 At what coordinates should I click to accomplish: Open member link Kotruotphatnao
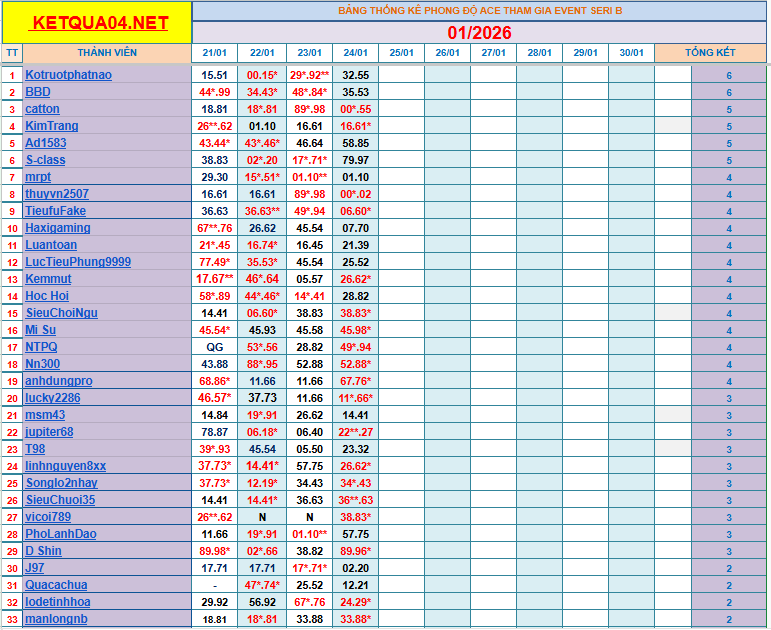(68, 75)
